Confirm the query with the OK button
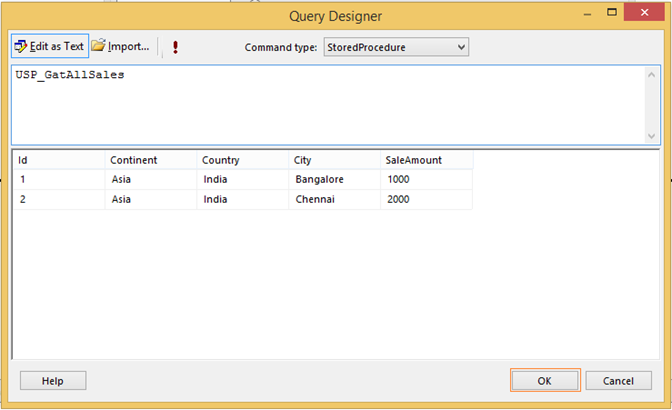 click(x=544, y=381)
